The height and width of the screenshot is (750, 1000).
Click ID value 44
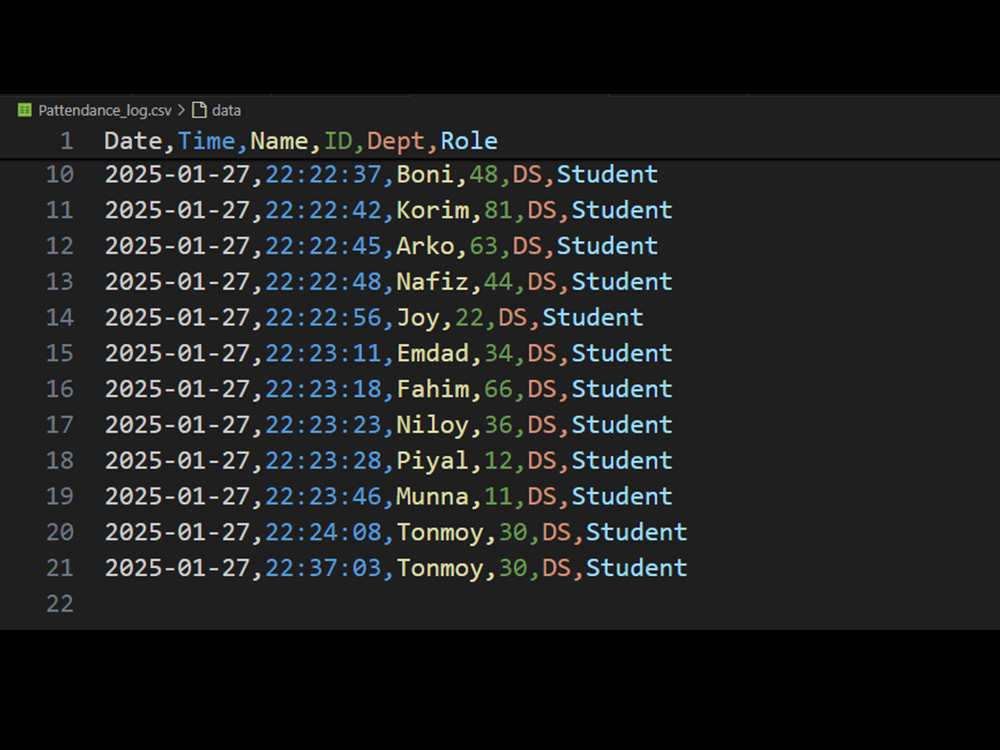(498, 281)
